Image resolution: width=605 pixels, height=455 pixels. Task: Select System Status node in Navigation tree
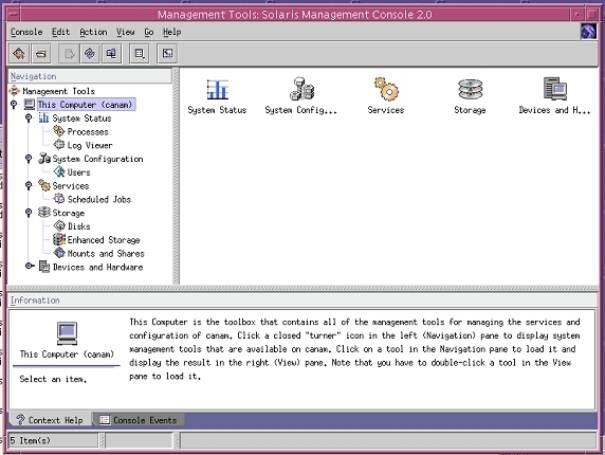pos(82,118)
